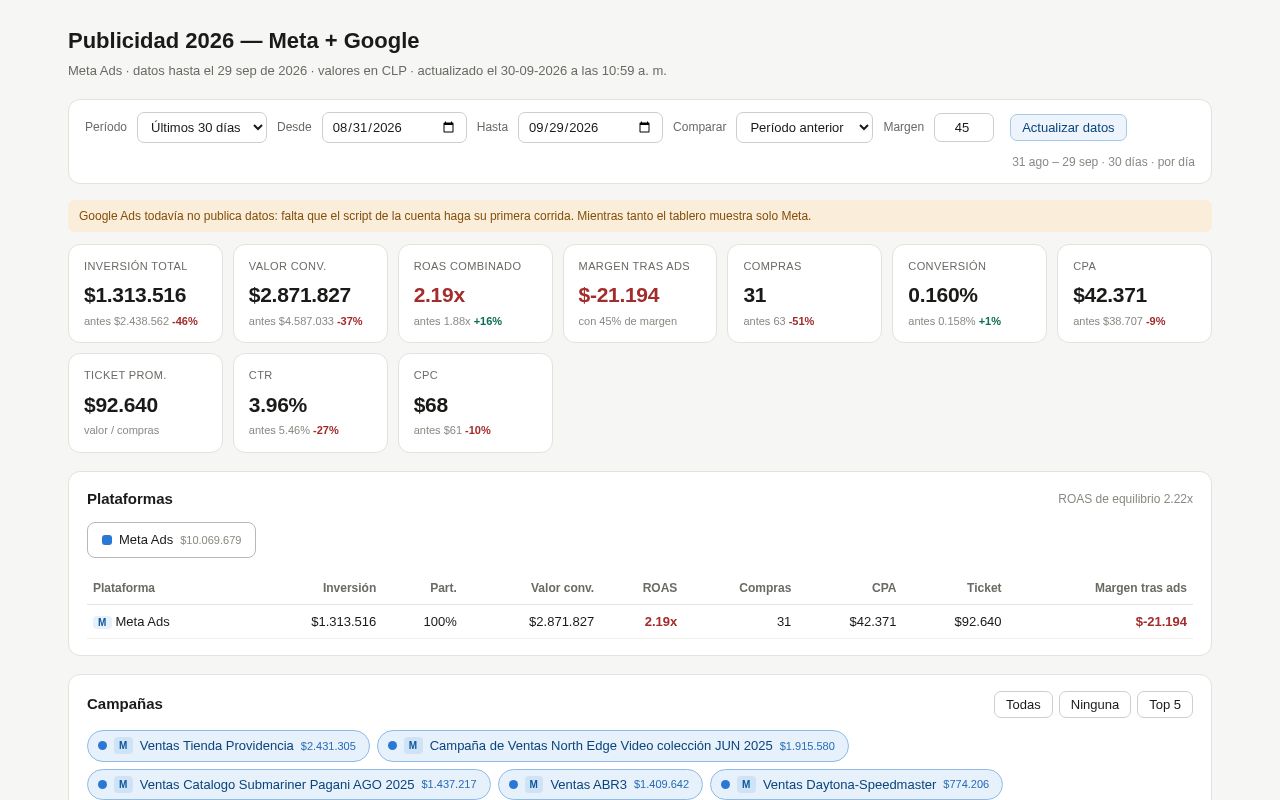Open the Comparar dropdown
Screen dimensions: 1280x800
(x=804, y=127)
